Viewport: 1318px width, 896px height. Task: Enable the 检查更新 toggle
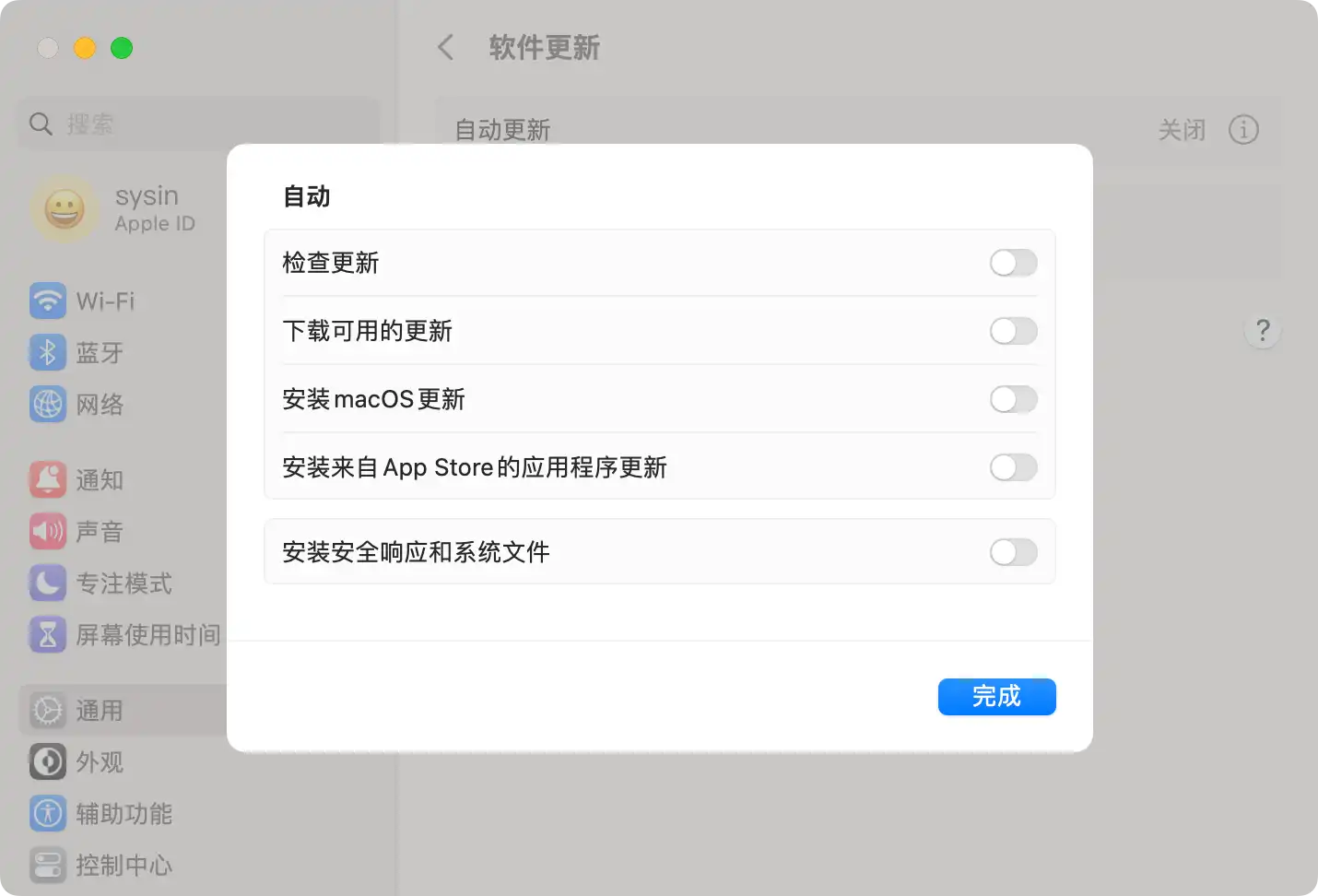(x=1013, y=263)
